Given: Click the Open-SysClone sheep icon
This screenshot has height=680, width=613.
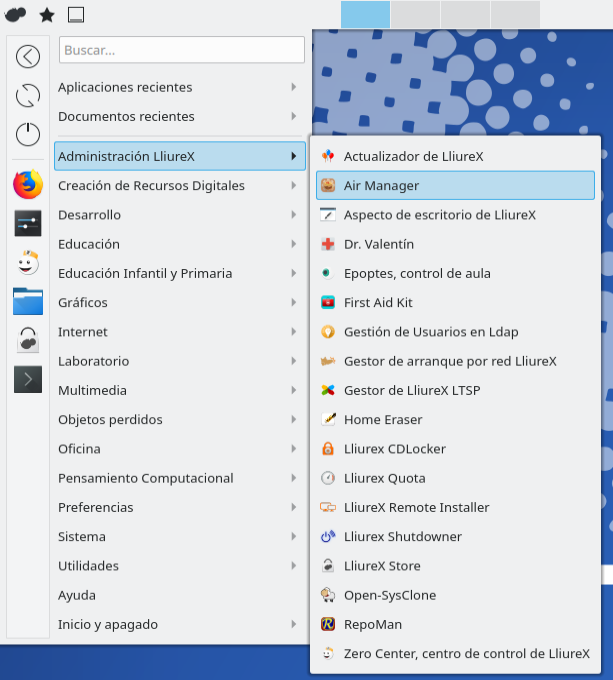Looking at the screenshot, I should (x=328, y=595).
